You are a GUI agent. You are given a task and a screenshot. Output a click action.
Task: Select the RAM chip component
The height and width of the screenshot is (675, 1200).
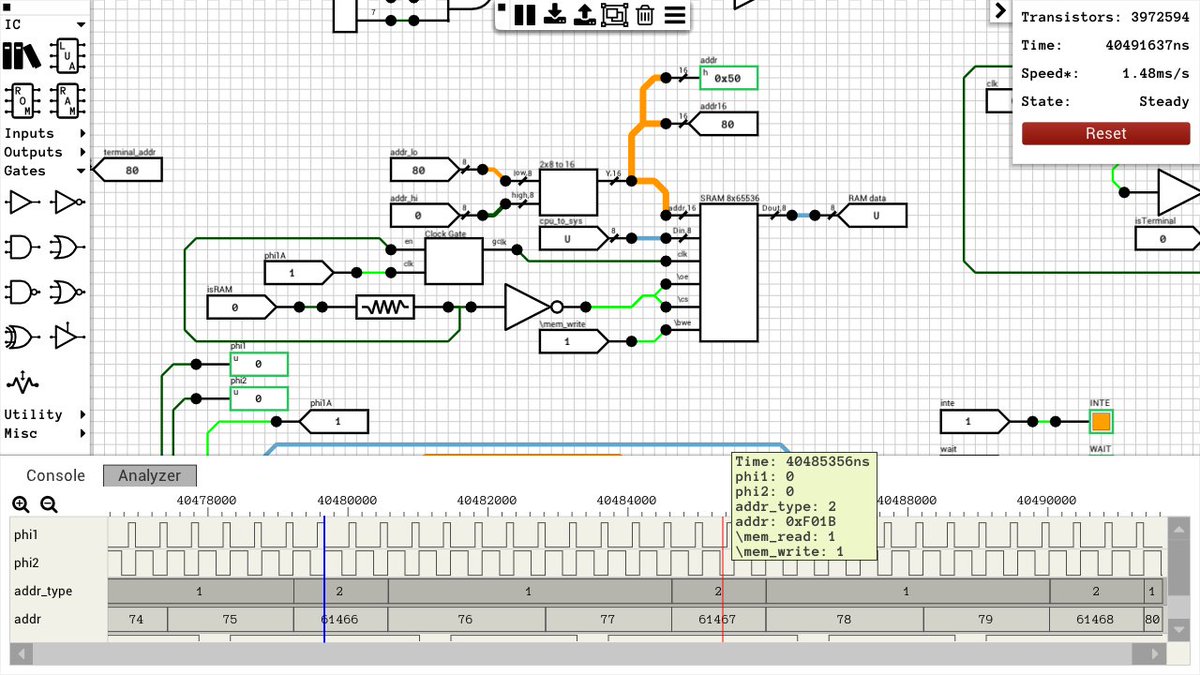68,100
